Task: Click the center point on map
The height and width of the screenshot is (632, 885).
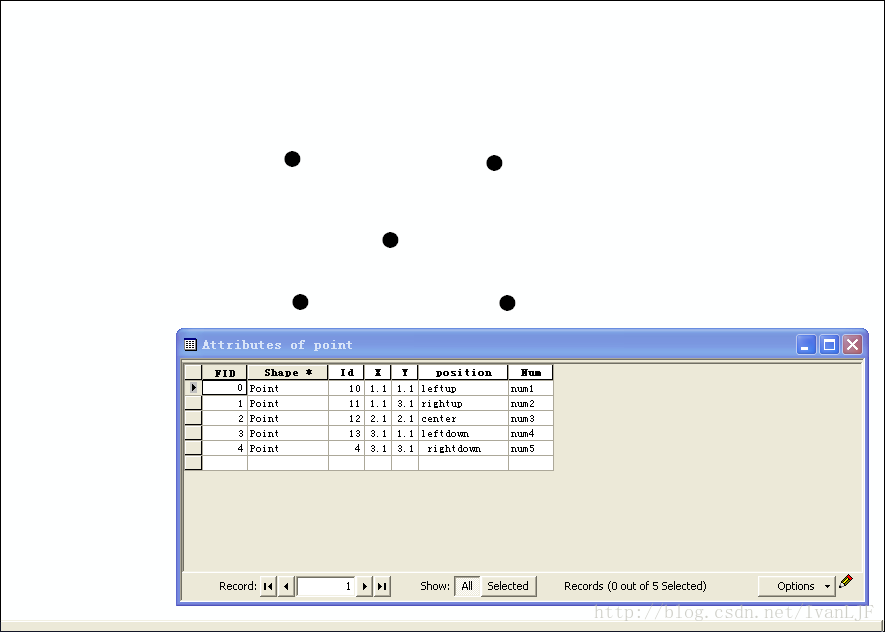Action: click(391, 240)
